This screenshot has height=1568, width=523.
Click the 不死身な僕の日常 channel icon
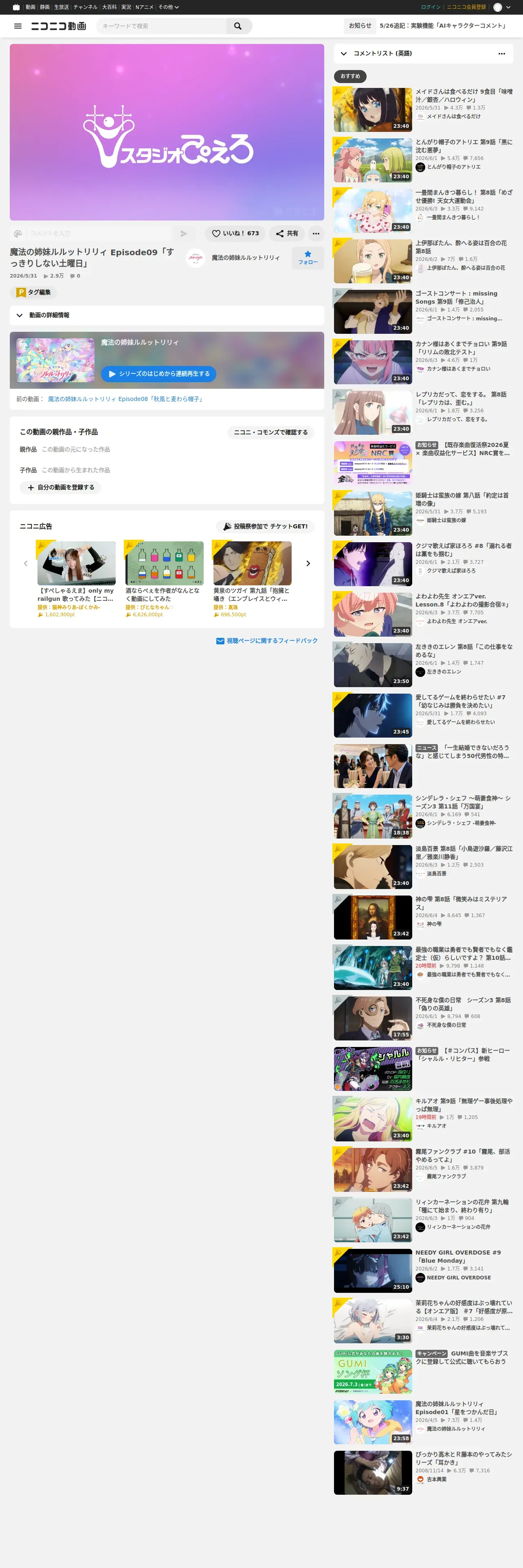(x=420, y=1026)
